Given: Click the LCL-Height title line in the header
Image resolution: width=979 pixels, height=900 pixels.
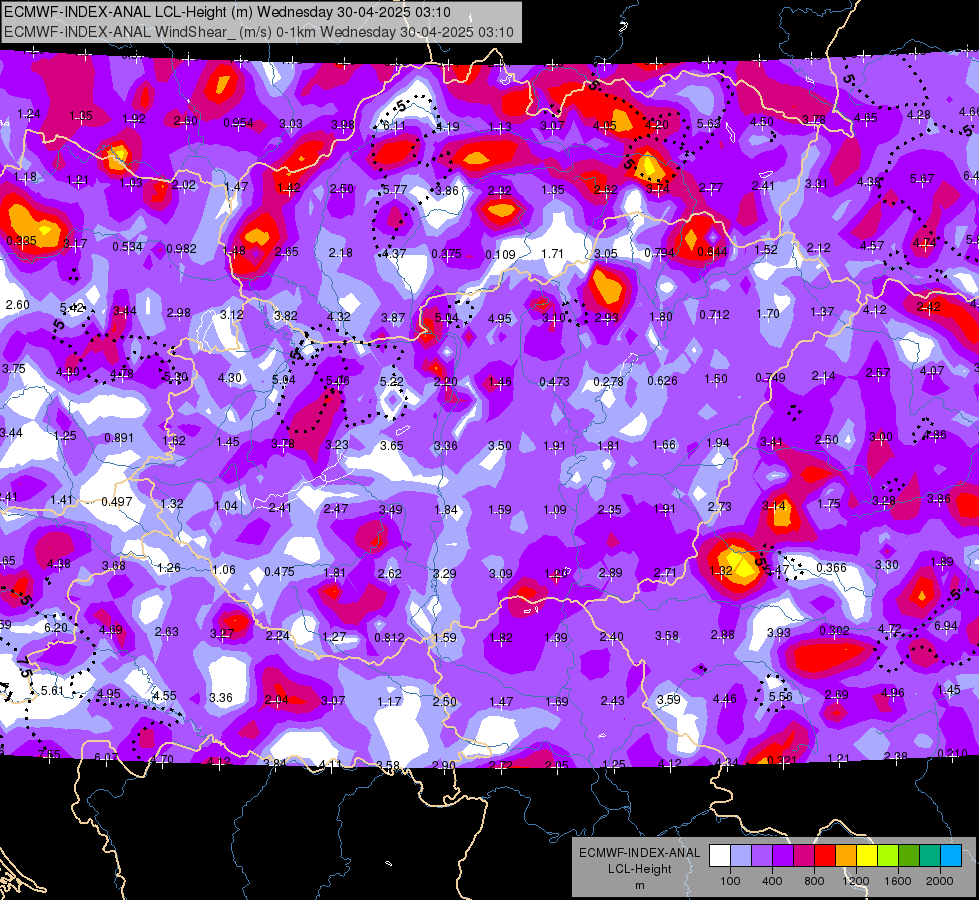Looking at the screenshot, I should coord(227,12).
